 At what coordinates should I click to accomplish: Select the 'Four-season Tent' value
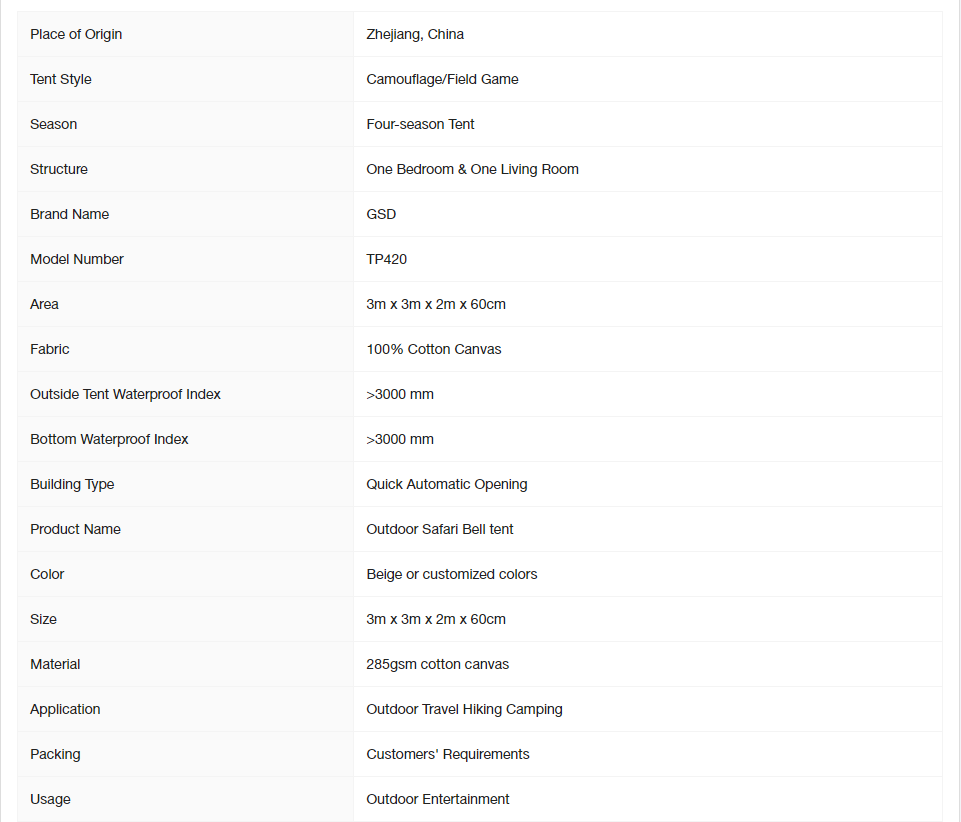tap(420, 124)
